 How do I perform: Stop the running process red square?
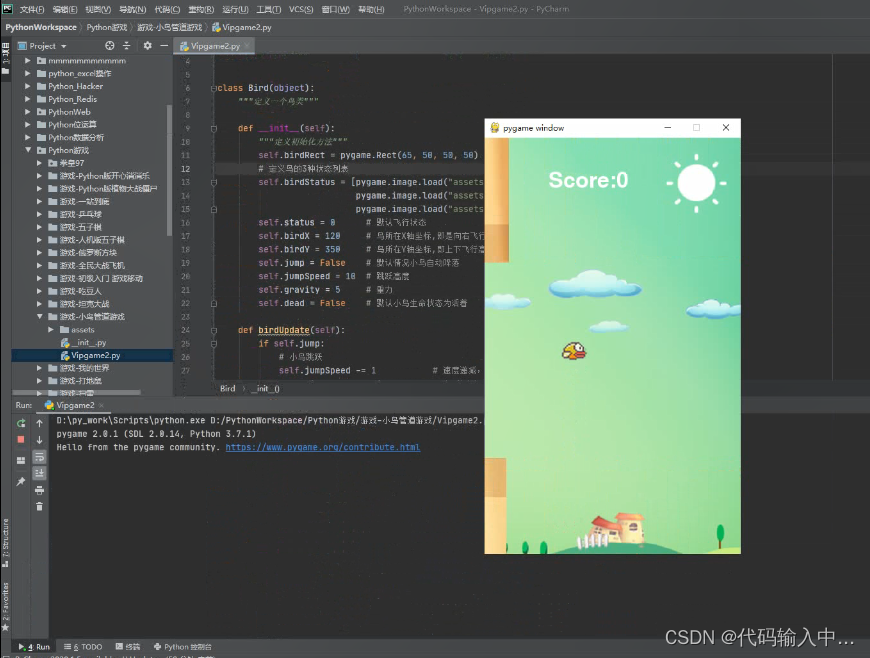tap(21, 439)
